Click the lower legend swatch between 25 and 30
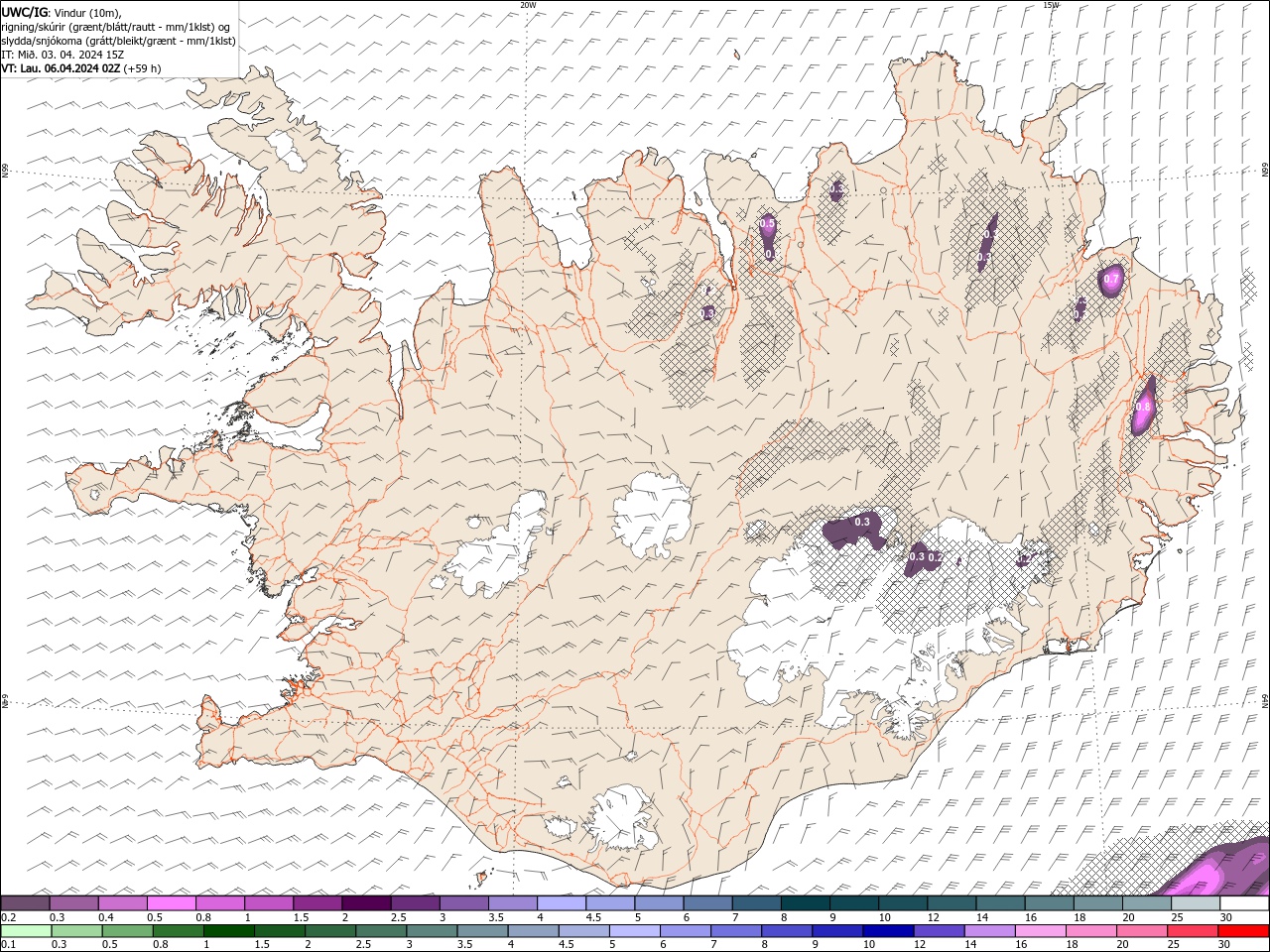Screen dimensions: 1270x952 pyautogui.click(x=1192, y=931)
